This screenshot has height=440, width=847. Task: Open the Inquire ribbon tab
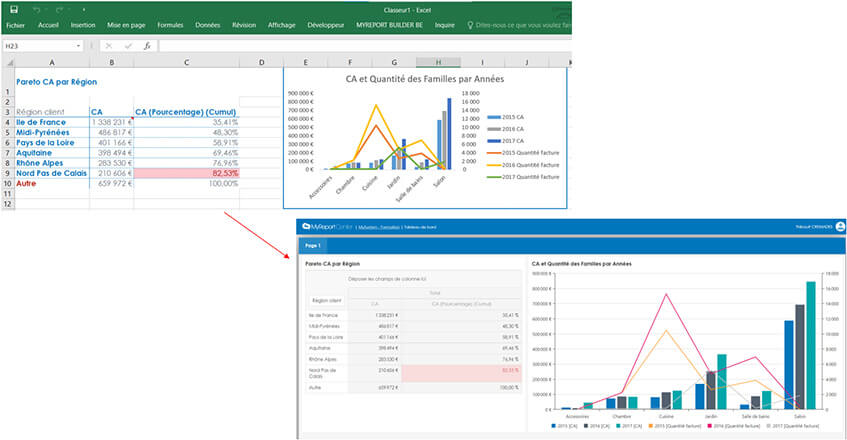coord(445,25)
